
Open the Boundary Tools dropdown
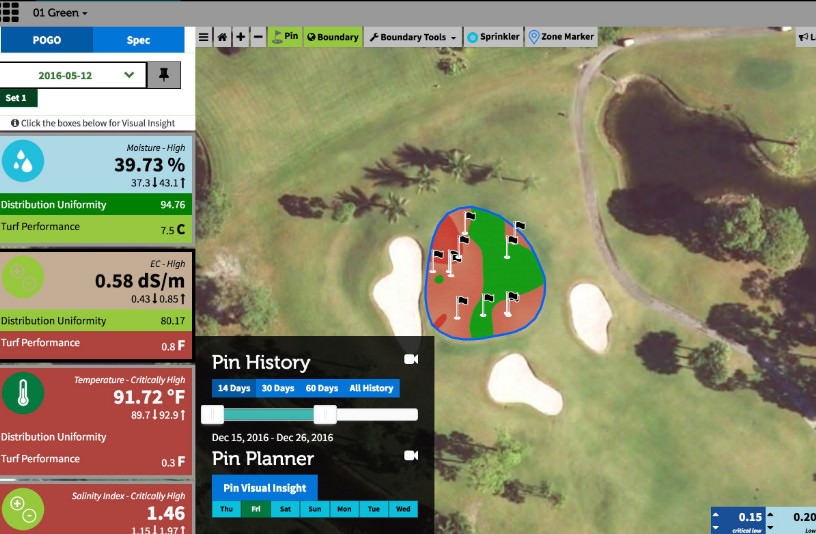coord(413,37)
